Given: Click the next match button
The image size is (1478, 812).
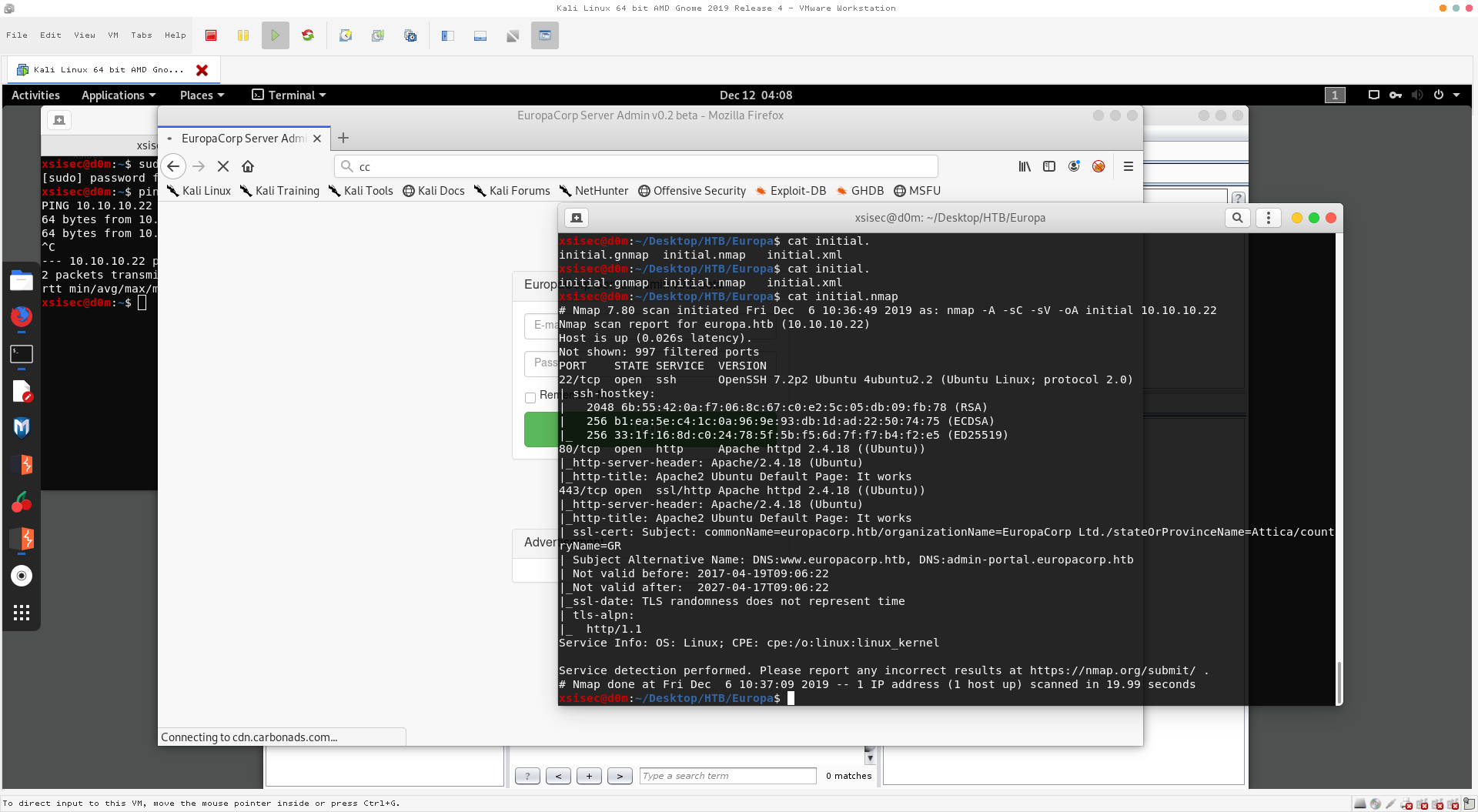Looking at the screenshot, I should tap(620, 776).
